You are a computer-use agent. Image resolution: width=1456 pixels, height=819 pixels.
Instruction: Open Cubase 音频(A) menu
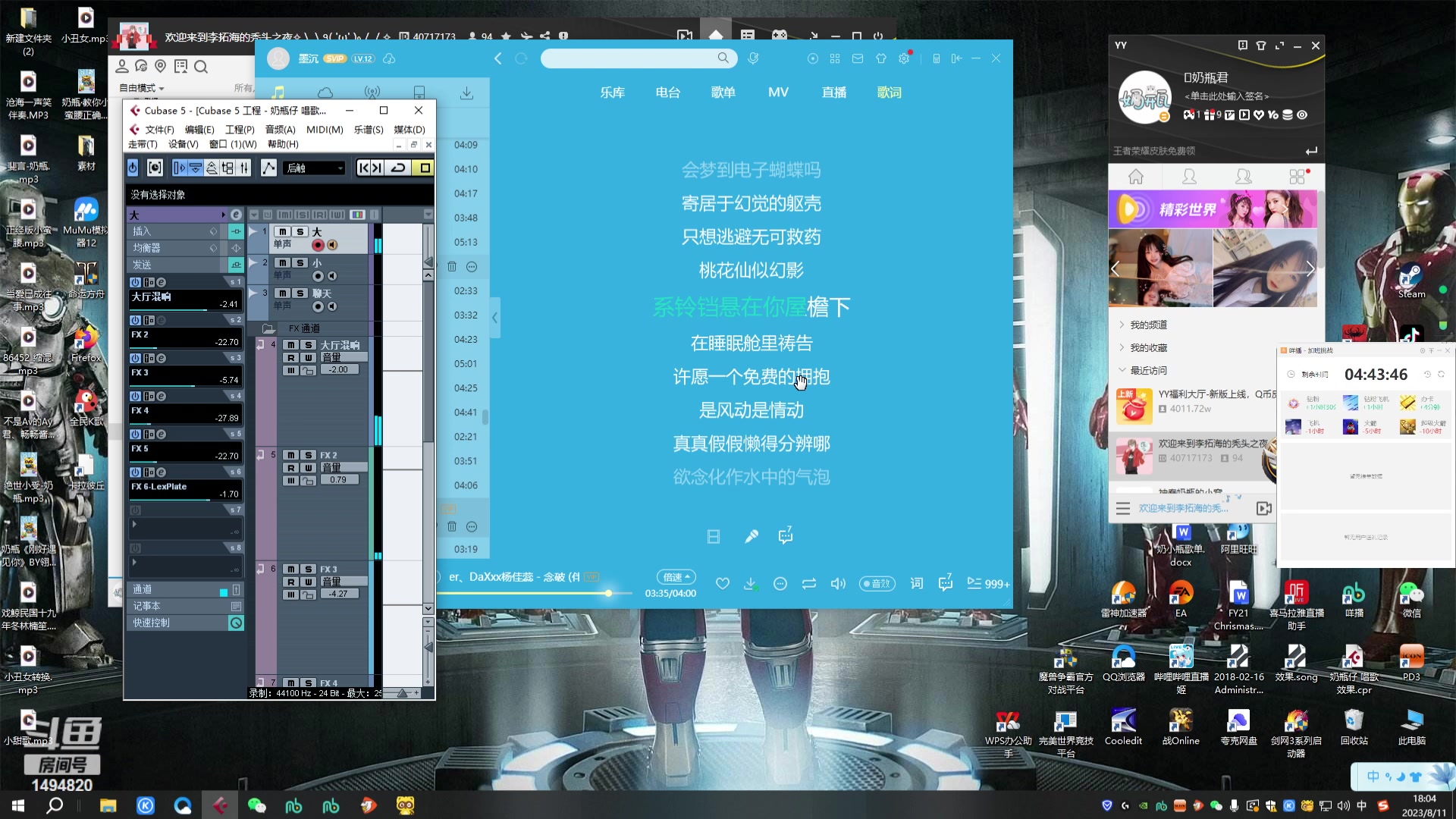[x=280, y=130]
